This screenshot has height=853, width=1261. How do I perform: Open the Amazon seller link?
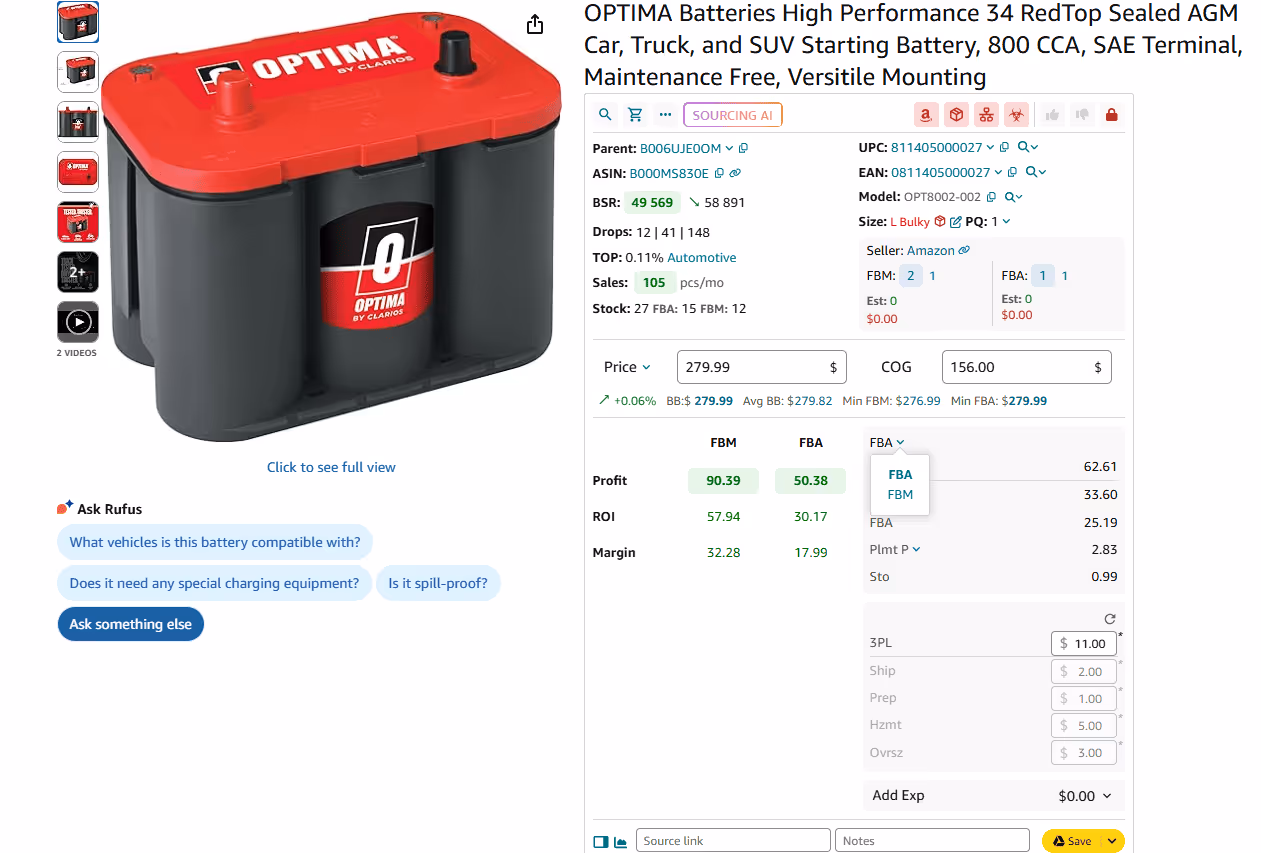pyautogui.click(x=931, y=251)
